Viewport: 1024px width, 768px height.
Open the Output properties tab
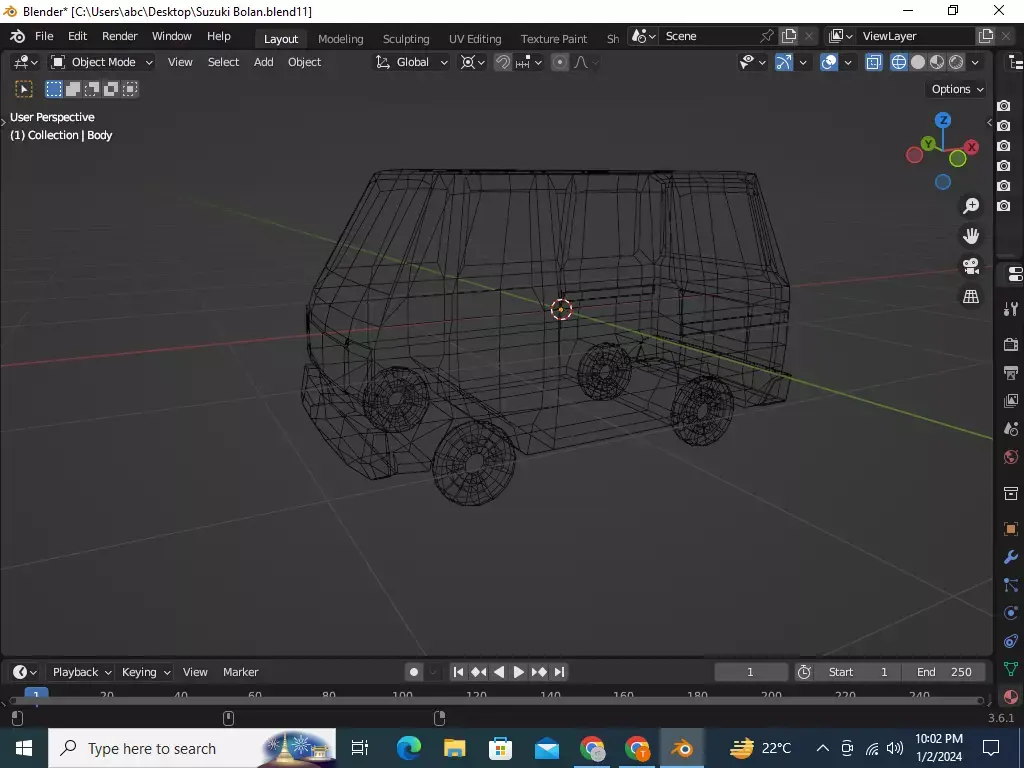[1011, 372]
